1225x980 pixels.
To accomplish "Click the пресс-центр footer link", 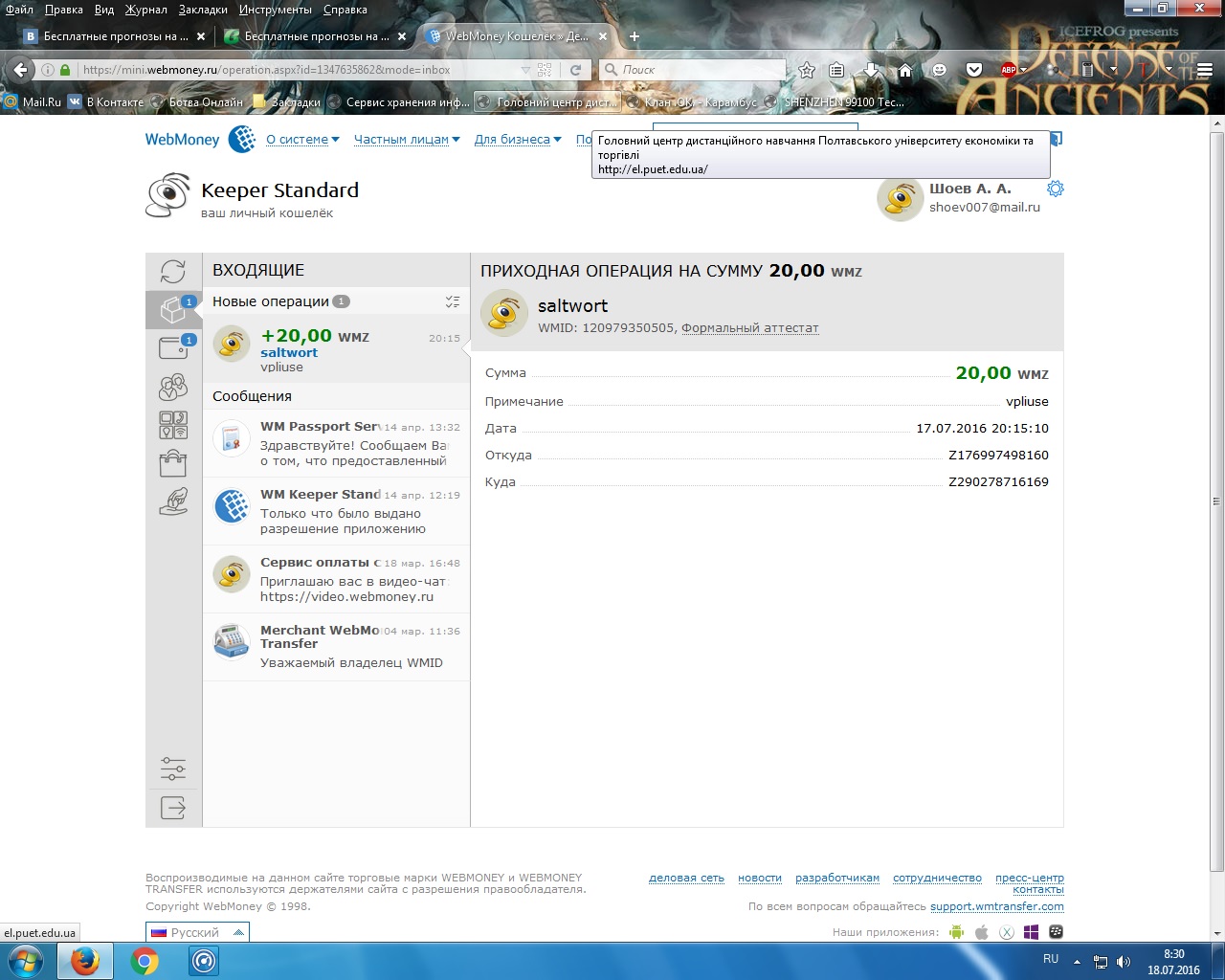I will tap(1030, 878).
